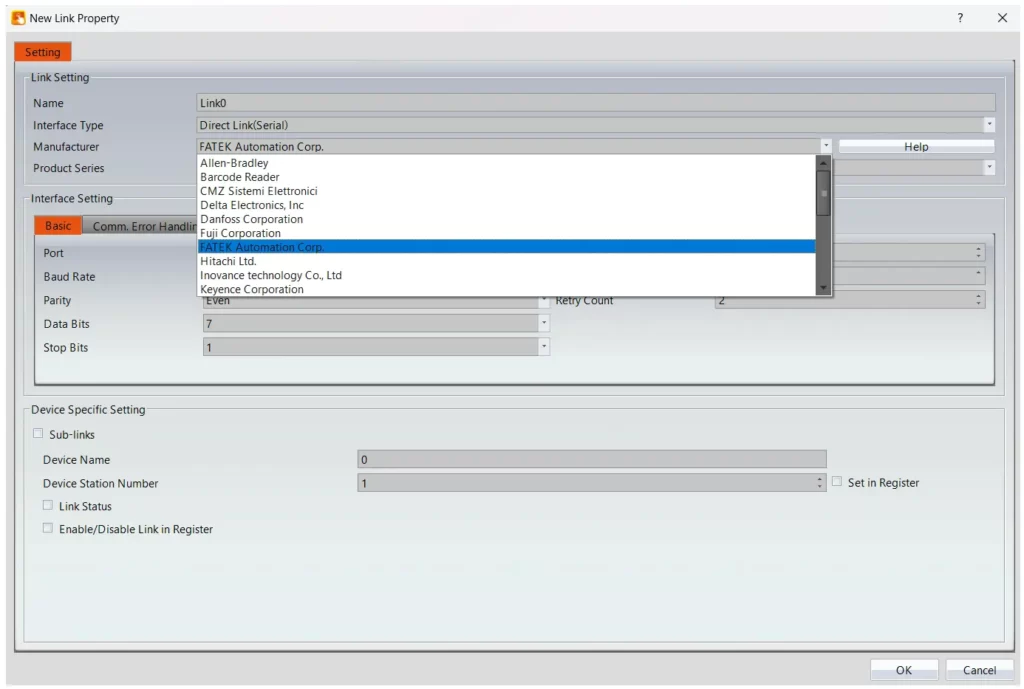
Task: Open the Data Bits dropdown
Action: [x=543, y=324]
